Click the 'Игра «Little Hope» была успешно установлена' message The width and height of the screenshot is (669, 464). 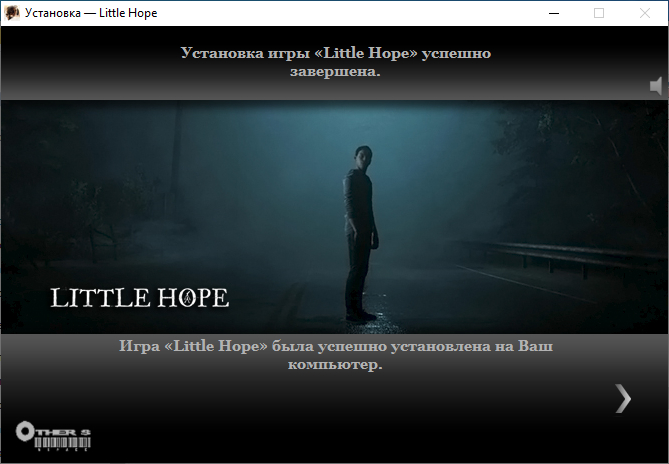pyautogui.click(x=335, y=355)
